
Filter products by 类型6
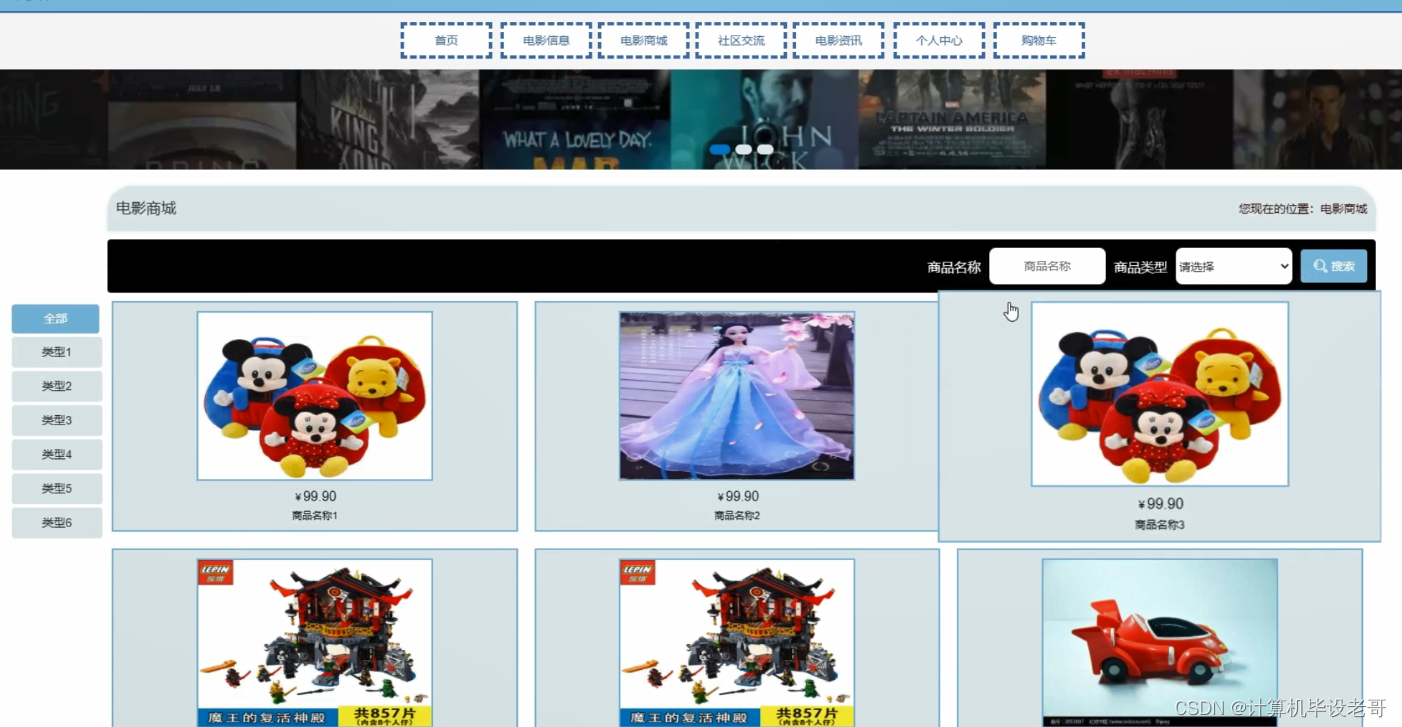pos(57,522)
